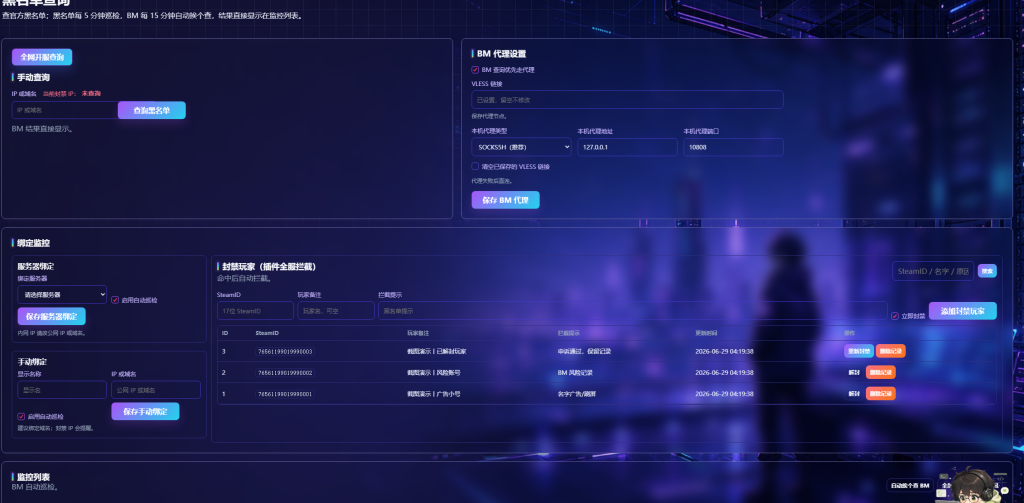
Task: Focus the VLESS 链接 input field
Action: [627, 100]
